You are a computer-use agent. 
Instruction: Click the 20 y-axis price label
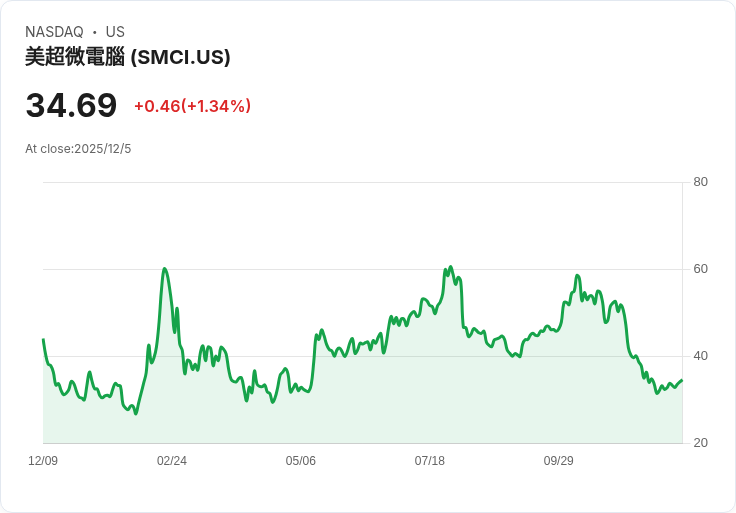[x=700, y=443]
